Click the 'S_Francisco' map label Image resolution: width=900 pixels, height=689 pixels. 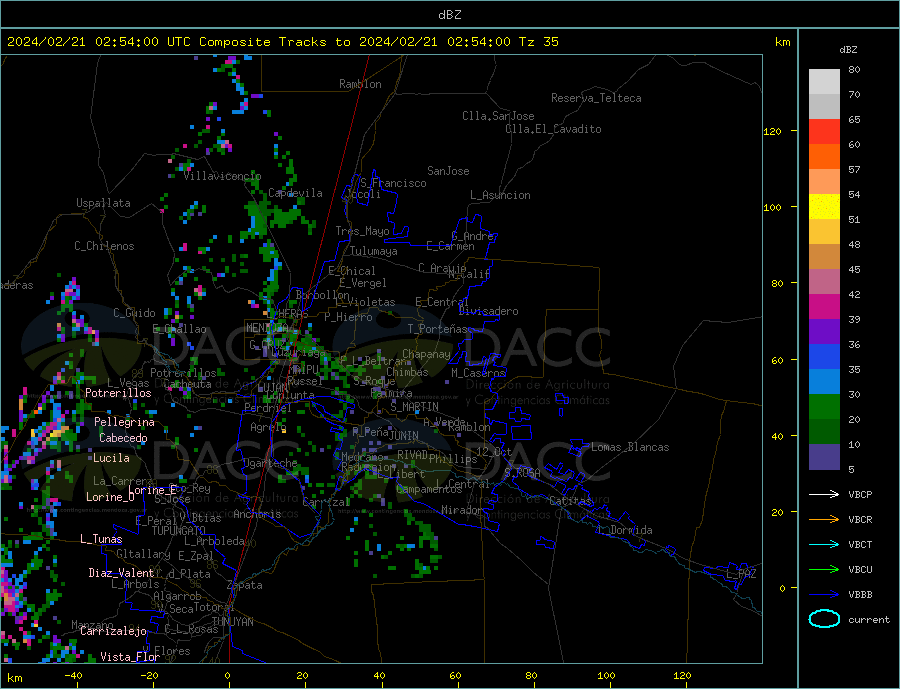coord(393,183)
